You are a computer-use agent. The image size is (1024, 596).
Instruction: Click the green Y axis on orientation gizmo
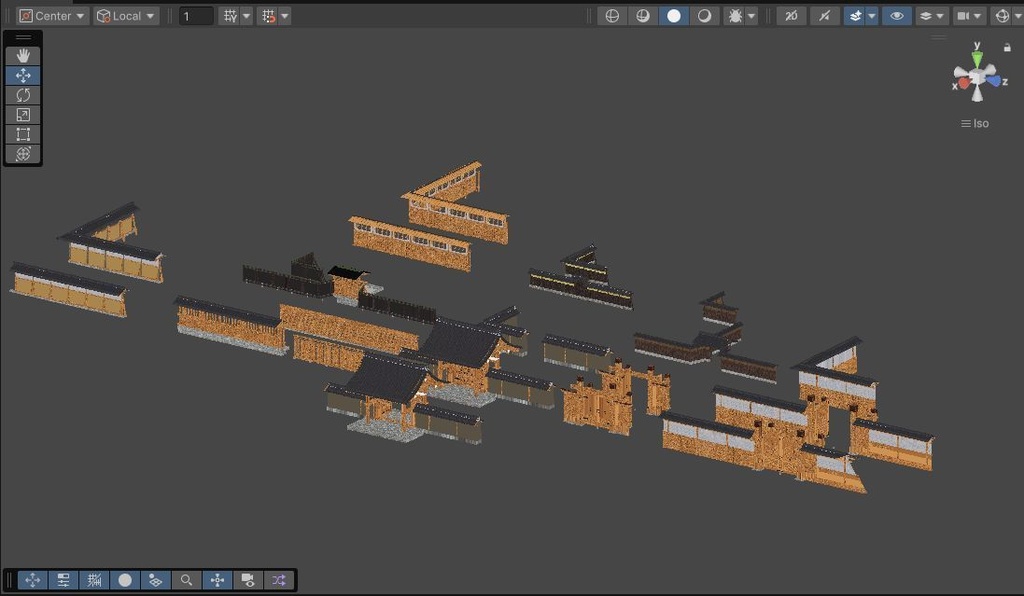pos(977,58)
